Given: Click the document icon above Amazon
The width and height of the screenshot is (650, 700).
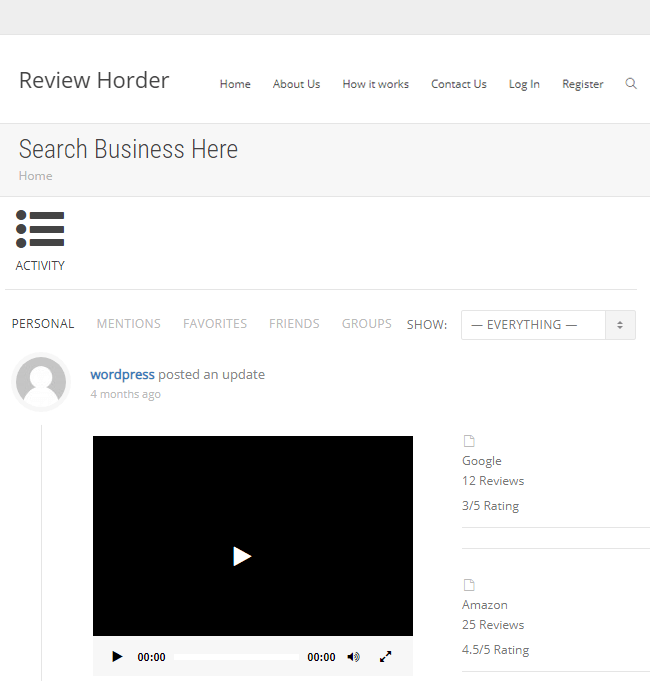Looking at the screenshot, I should point(469,585).
